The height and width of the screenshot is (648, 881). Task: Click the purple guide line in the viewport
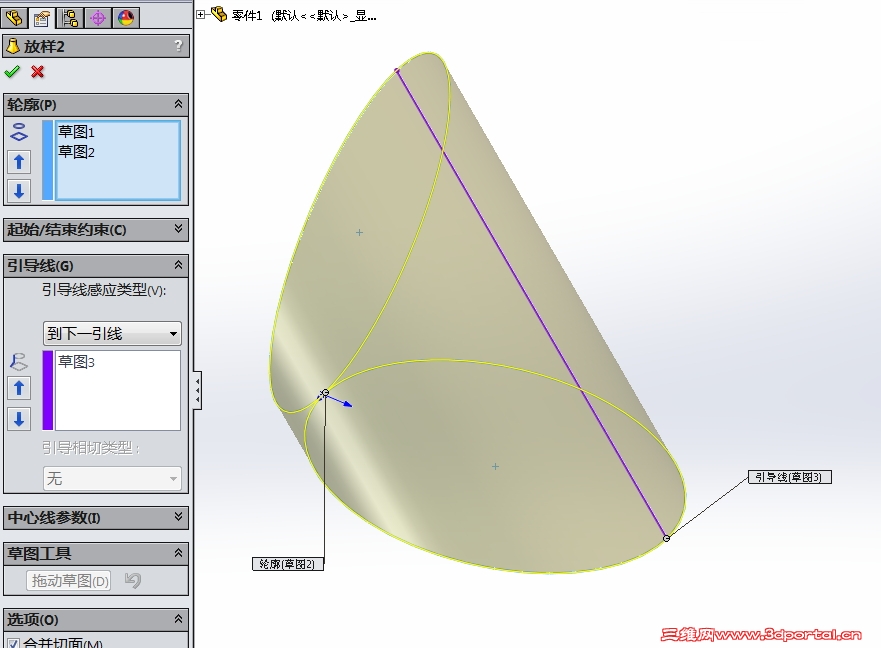(530, 303)
